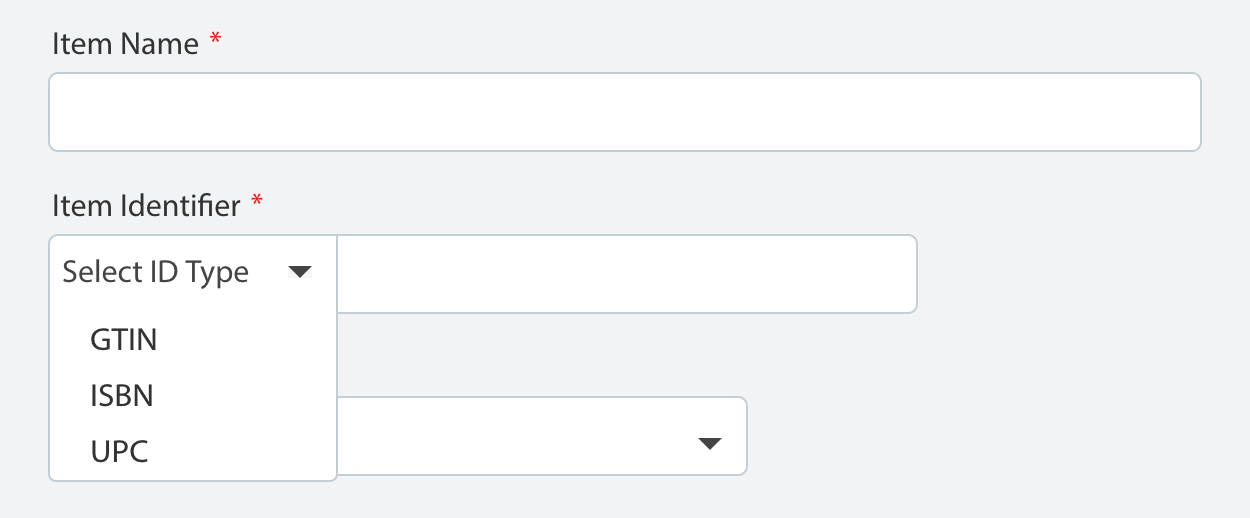Focus the Item Identifier value input box
The width and height of the screenshot is (1250, 518).
coord(626,274)
